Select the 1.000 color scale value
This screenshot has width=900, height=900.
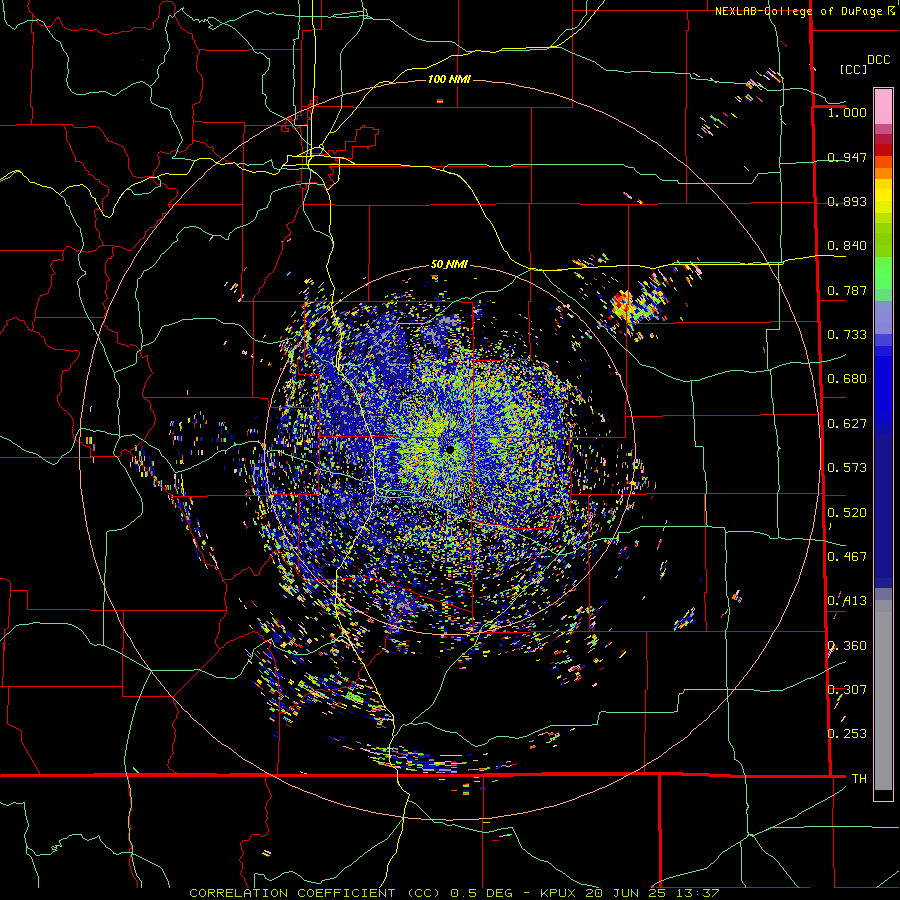(847, 112)
